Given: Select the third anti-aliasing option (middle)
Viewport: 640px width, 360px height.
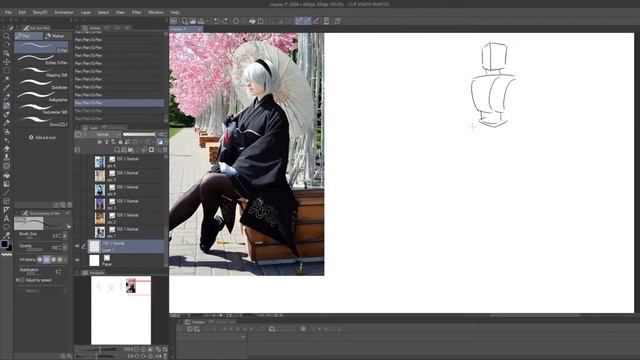Looking at the screenshot, I should 53,260.
